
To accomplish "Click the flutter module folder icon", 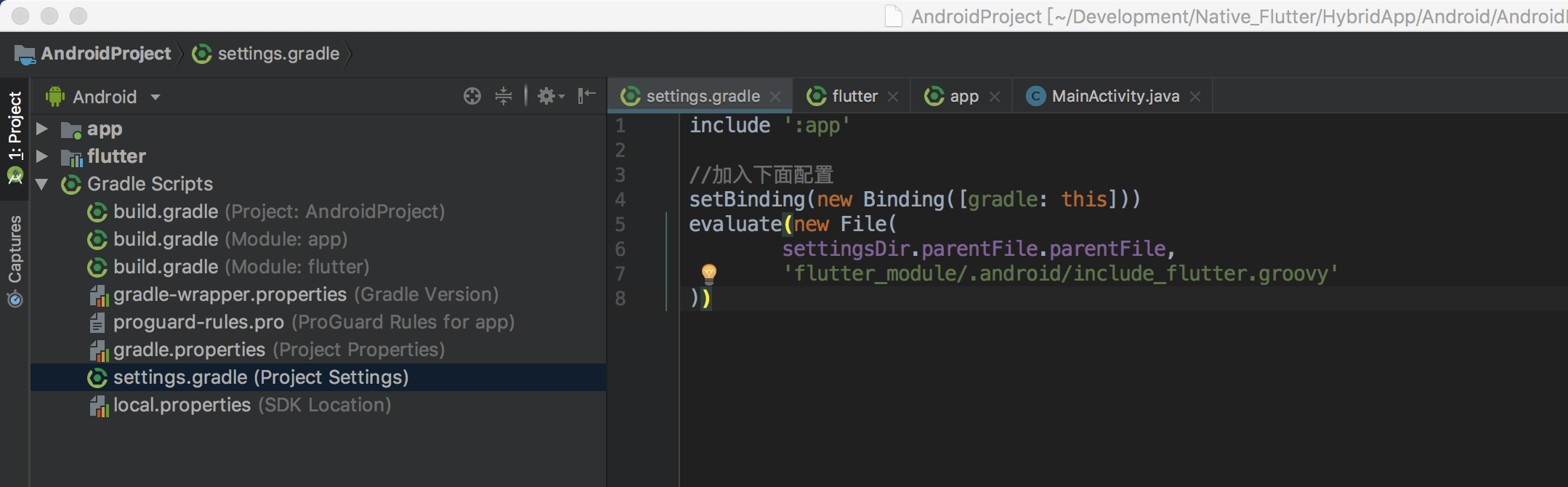I will tap(71, 157).
